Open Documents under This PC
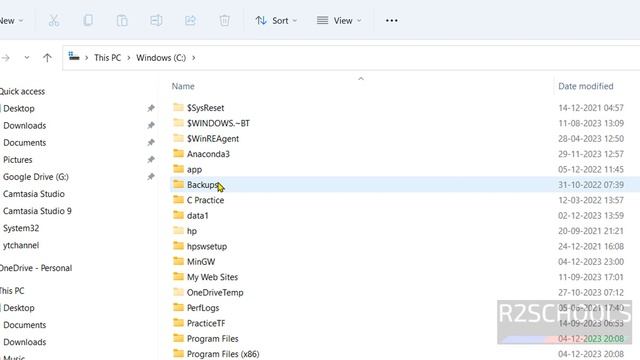 24,325
